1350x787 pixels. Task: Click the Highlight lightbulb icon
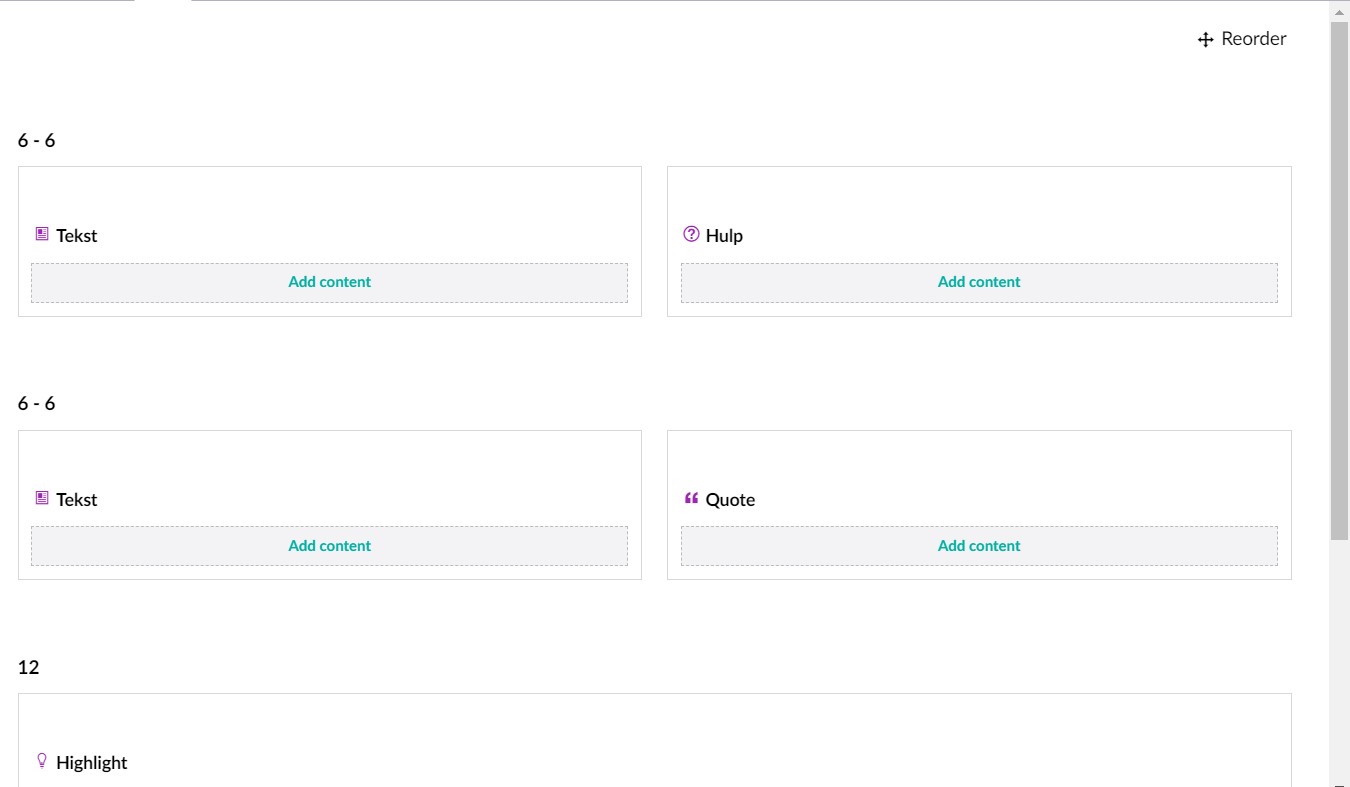tap(42, 761)
